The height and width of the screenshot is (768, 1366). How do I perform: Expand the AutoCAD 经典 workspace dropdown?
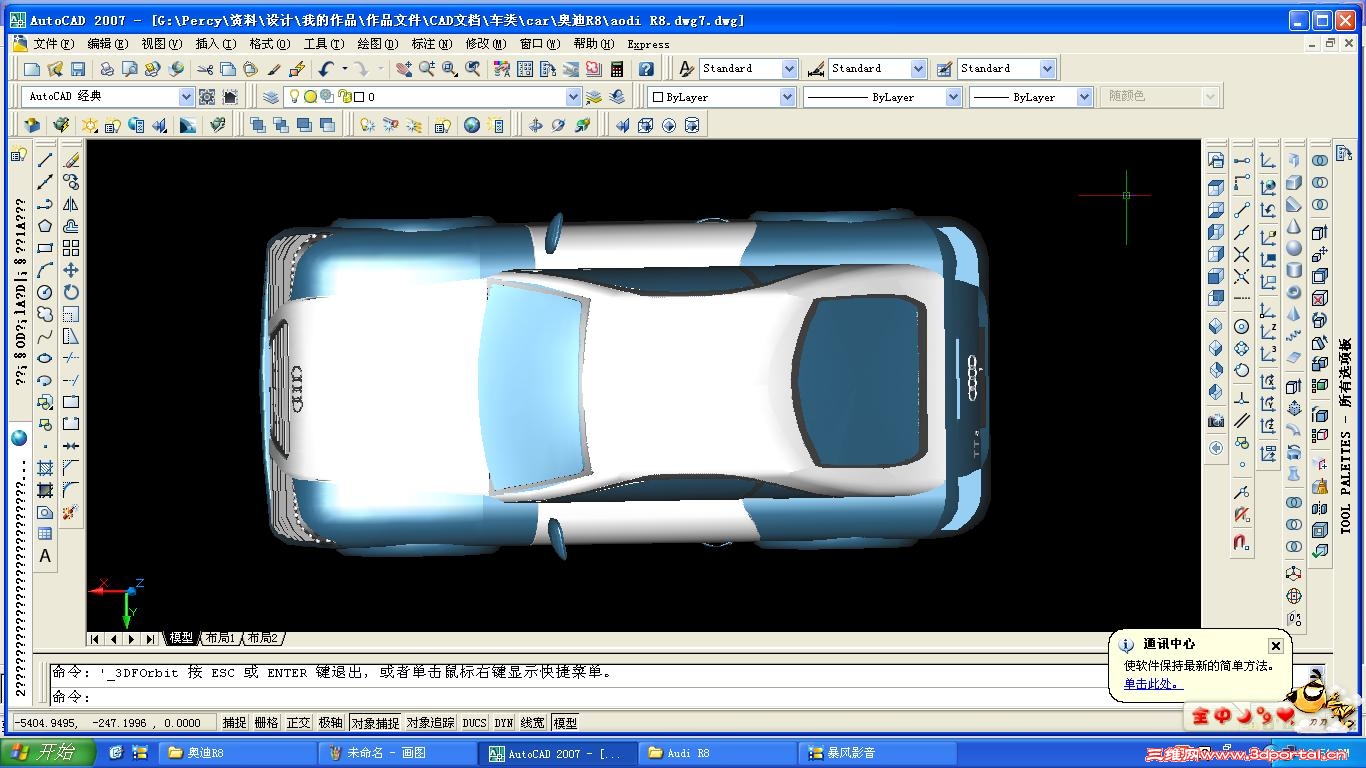pos(186,97)
